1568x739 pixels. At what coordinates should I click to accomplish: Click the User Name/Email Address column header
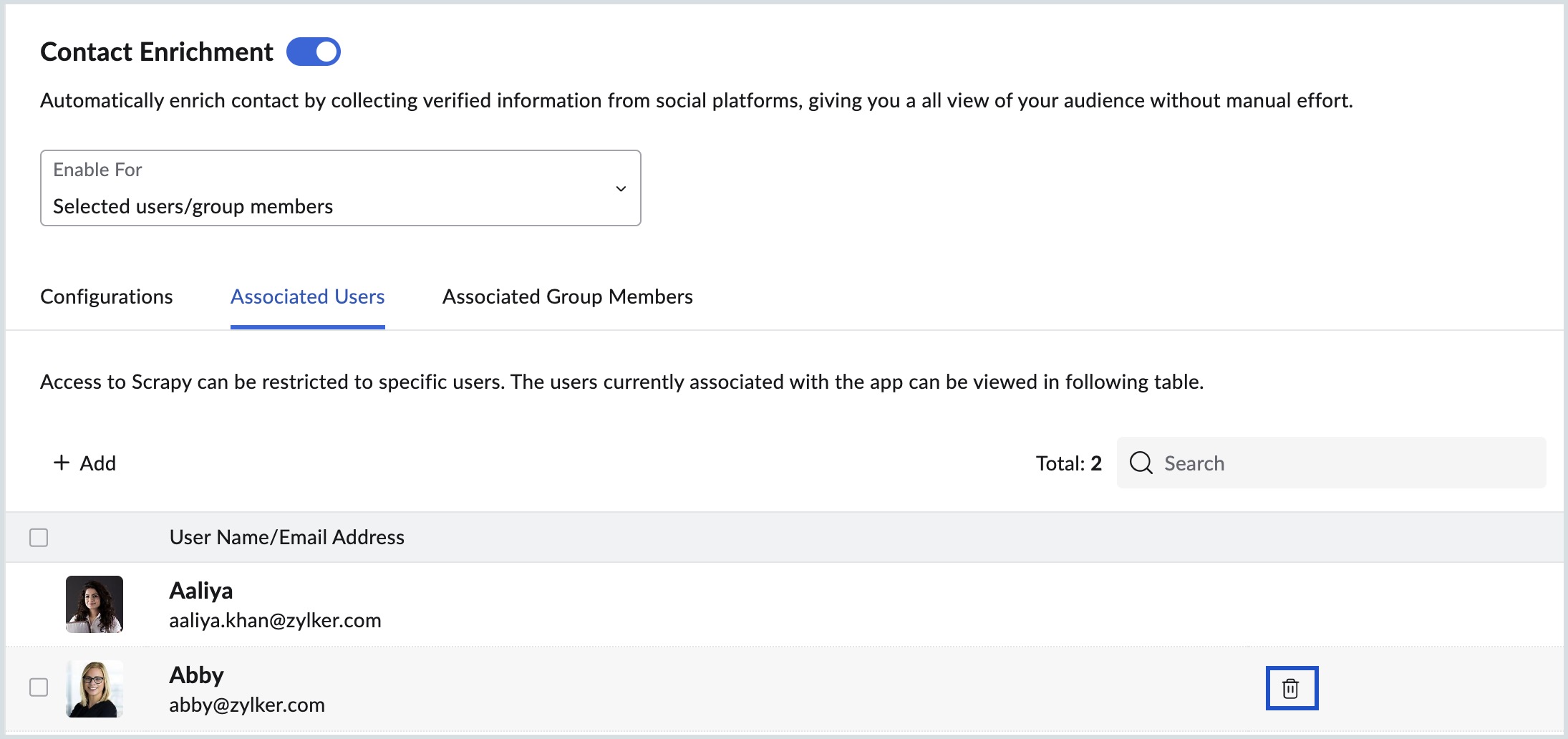pos(286,537)
